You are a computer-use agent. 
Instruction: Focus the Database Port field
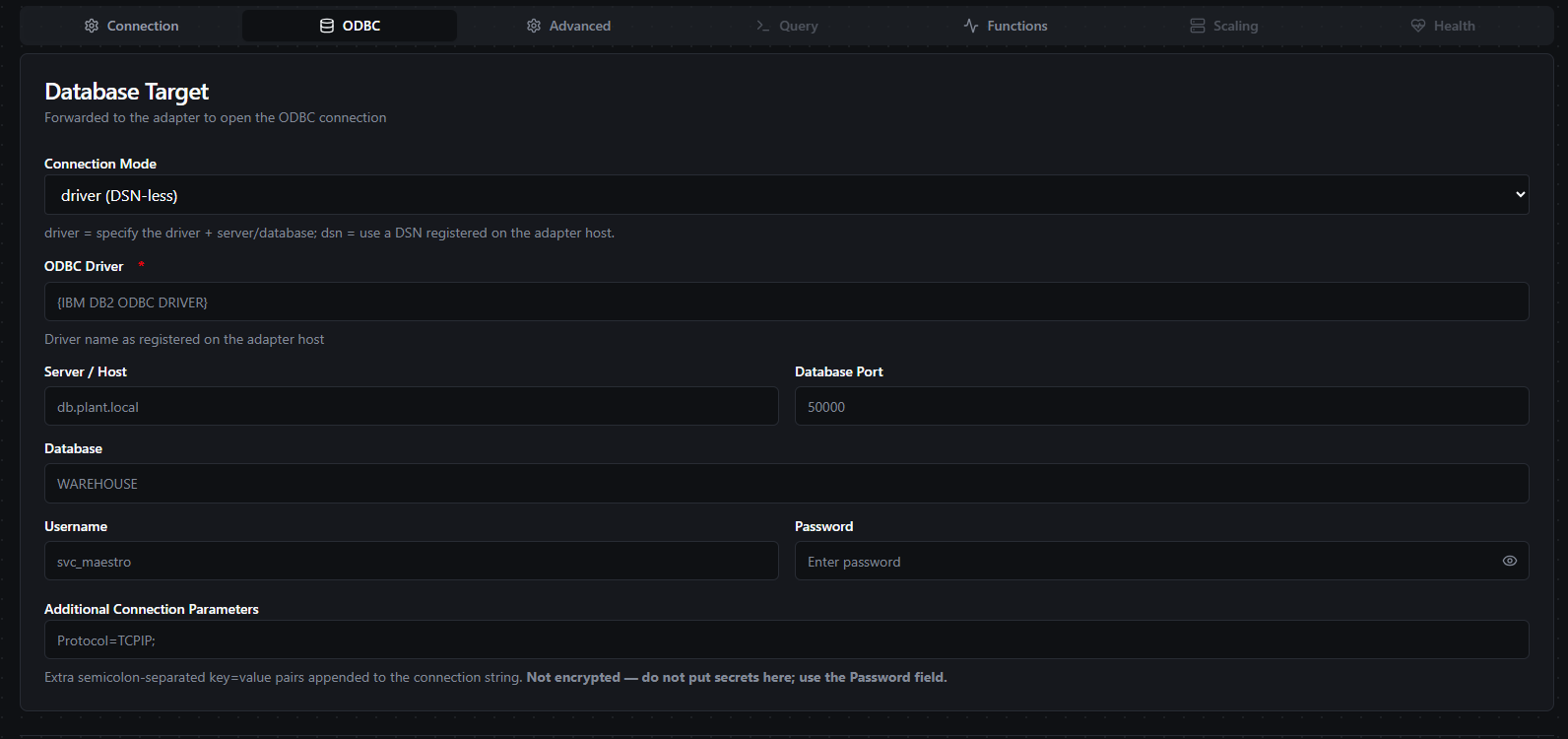1161,406
